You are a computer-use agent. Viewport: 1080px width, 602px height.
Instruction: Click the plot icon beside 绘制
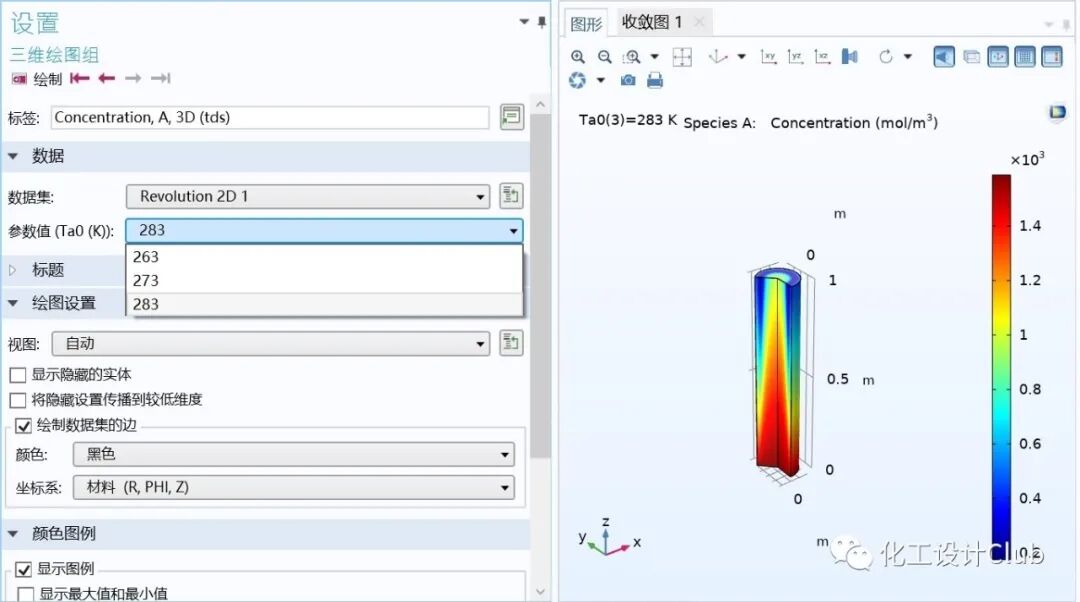(19, 79)
